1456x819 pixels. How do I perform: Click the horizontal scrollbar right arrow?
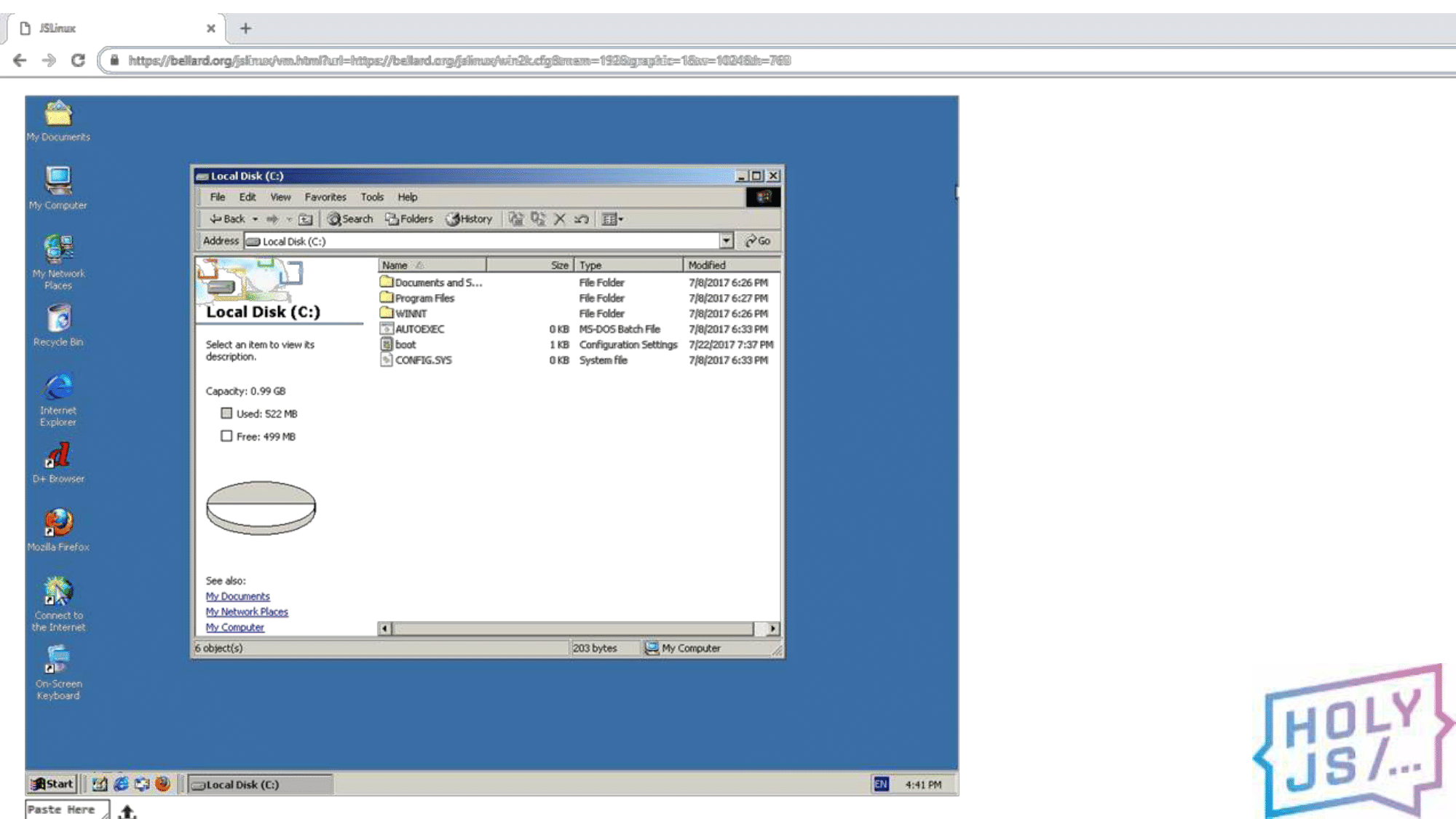pos(772,628)
